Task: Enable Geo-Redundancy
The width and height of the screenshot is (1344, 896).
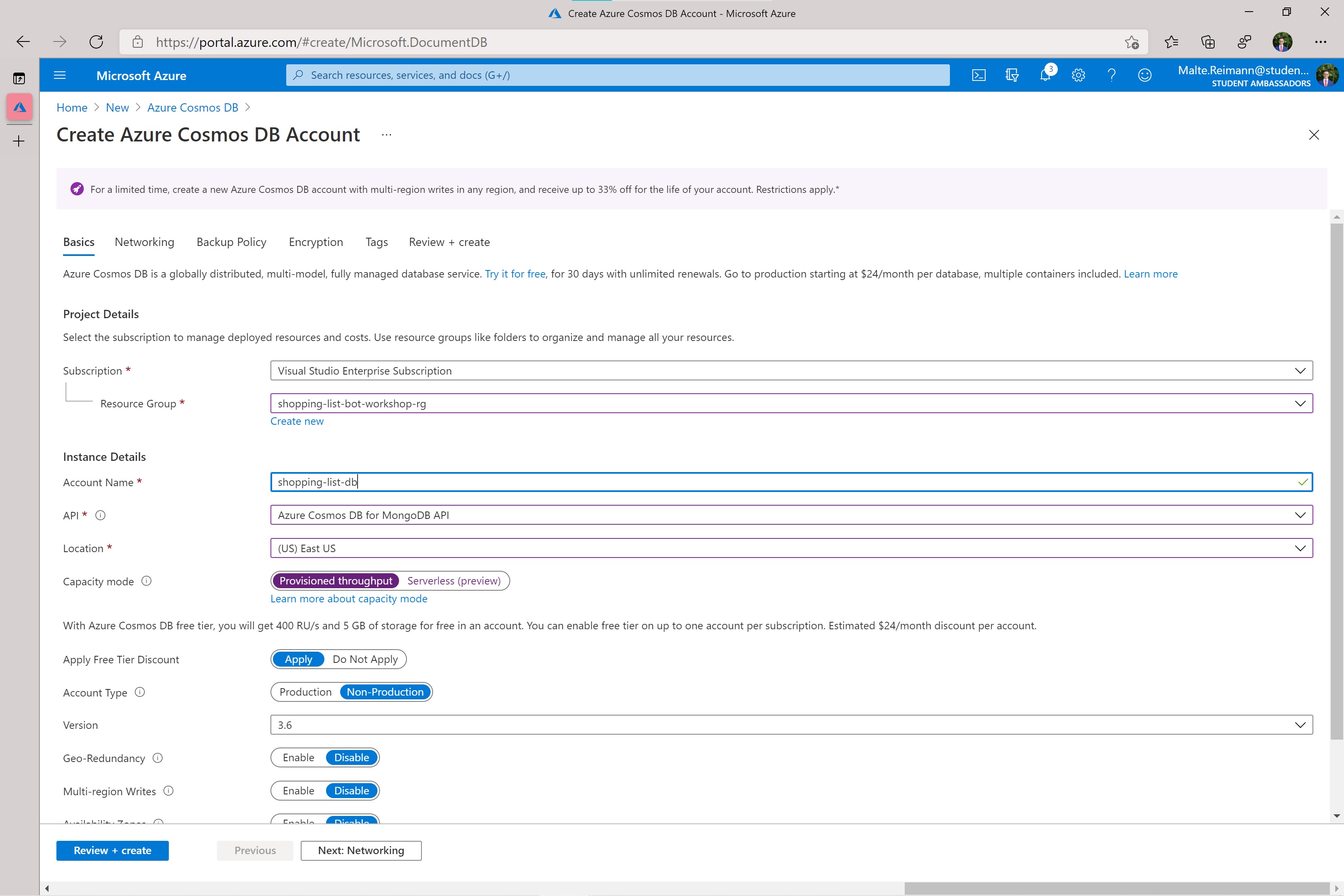Action: click(x=298, y=758)
